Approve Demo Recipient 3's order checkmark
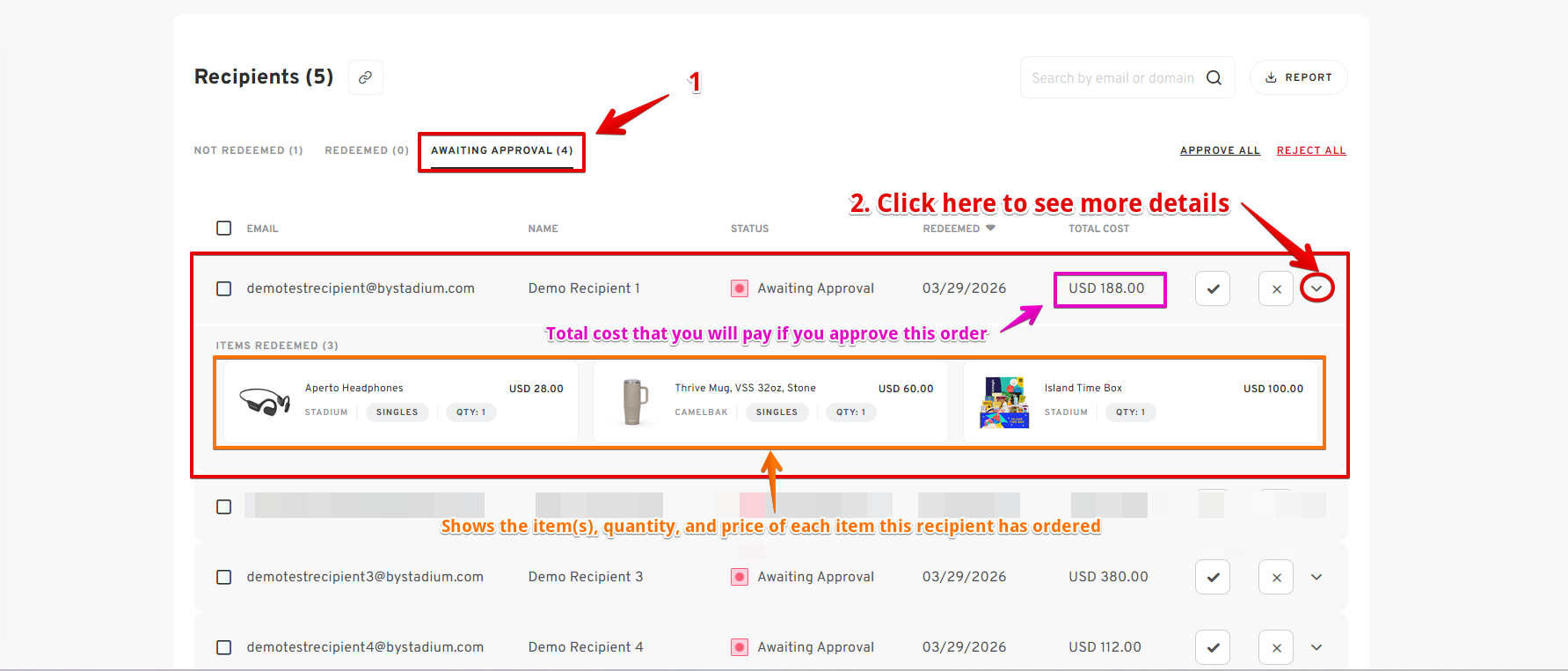Screen dimensions: 1568x671 (x=1212, y=577)
